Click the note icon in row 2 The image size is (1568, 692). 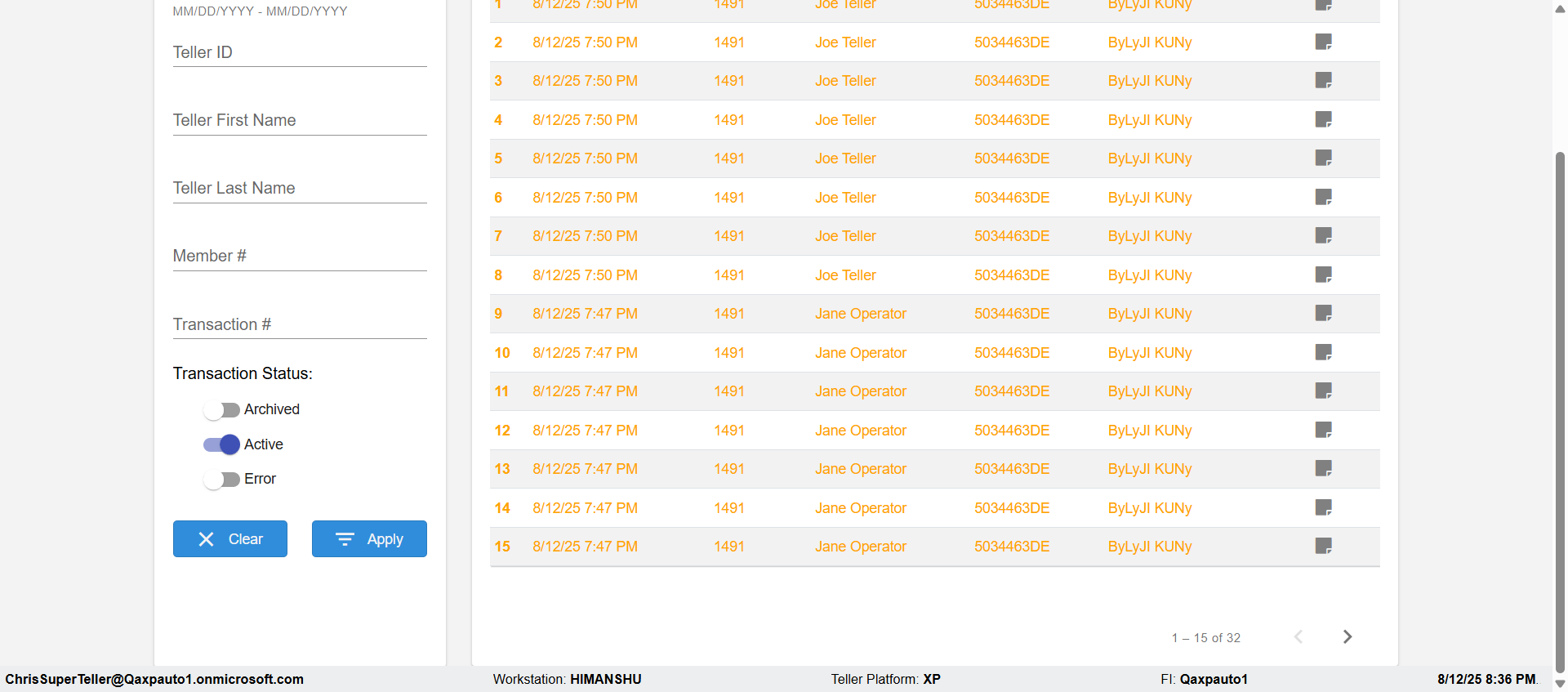(1323, 42)
